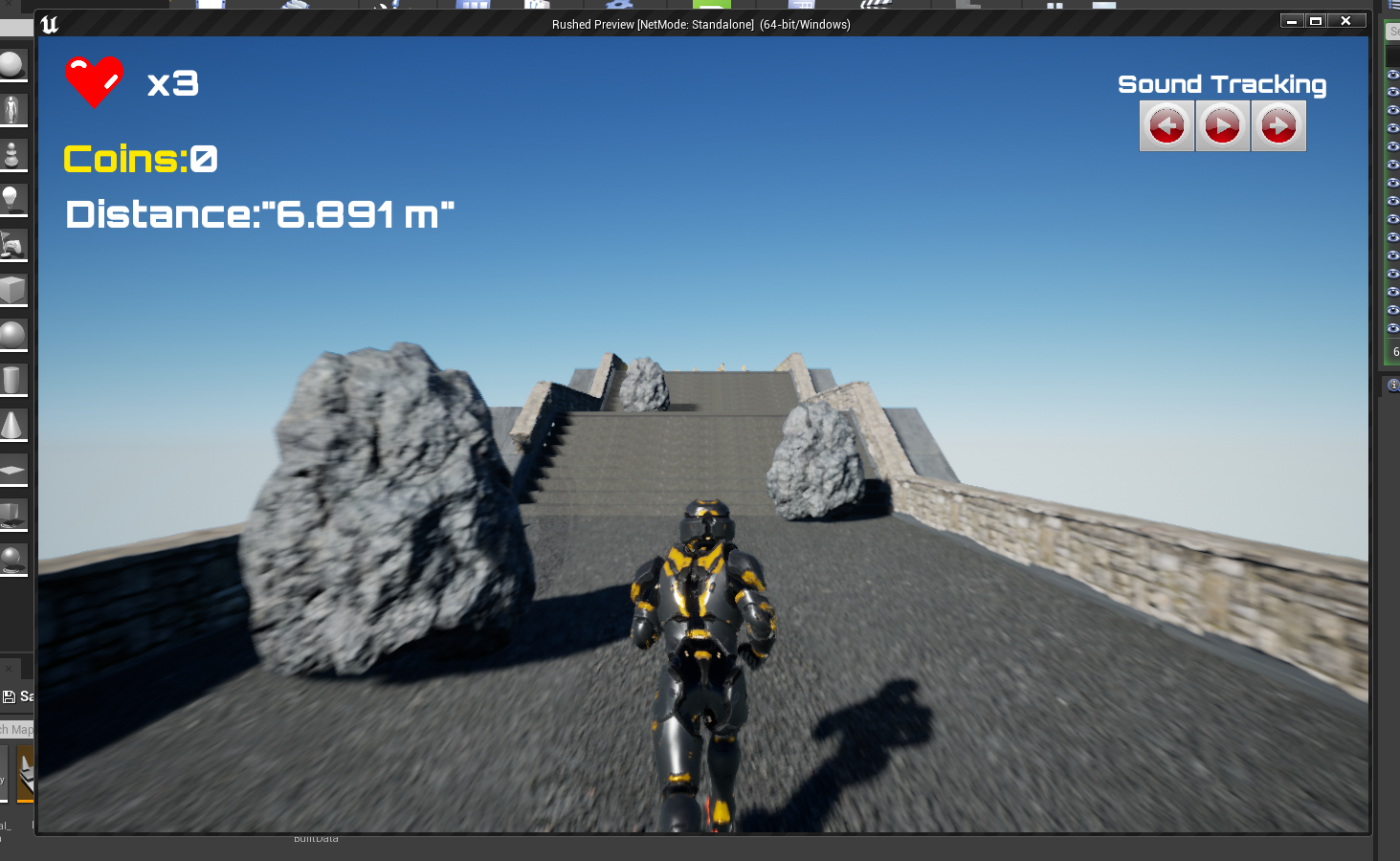Open the info icon below the outliner
This screenshot has width=1400, height=861.
pyautogui.click(x=1393, y=385)
